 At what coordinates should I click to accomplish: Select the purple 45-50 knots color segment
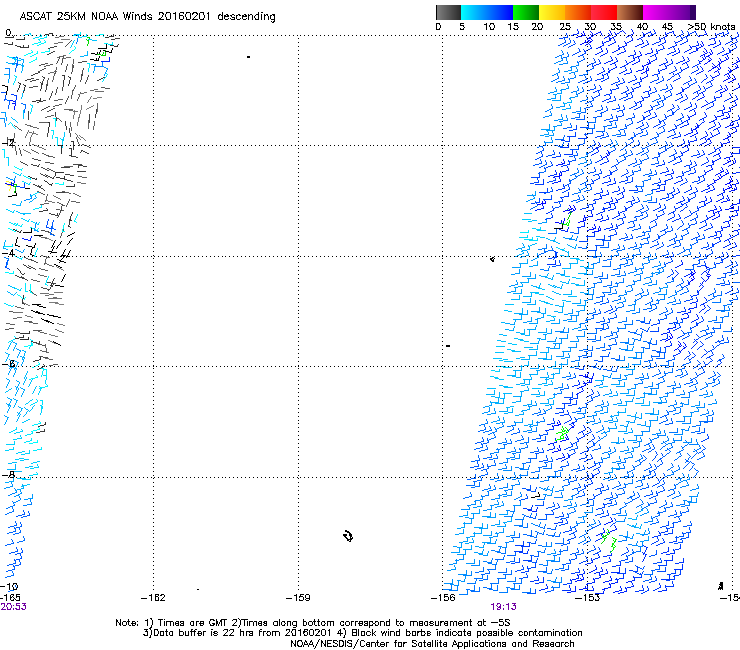(682, 12)
